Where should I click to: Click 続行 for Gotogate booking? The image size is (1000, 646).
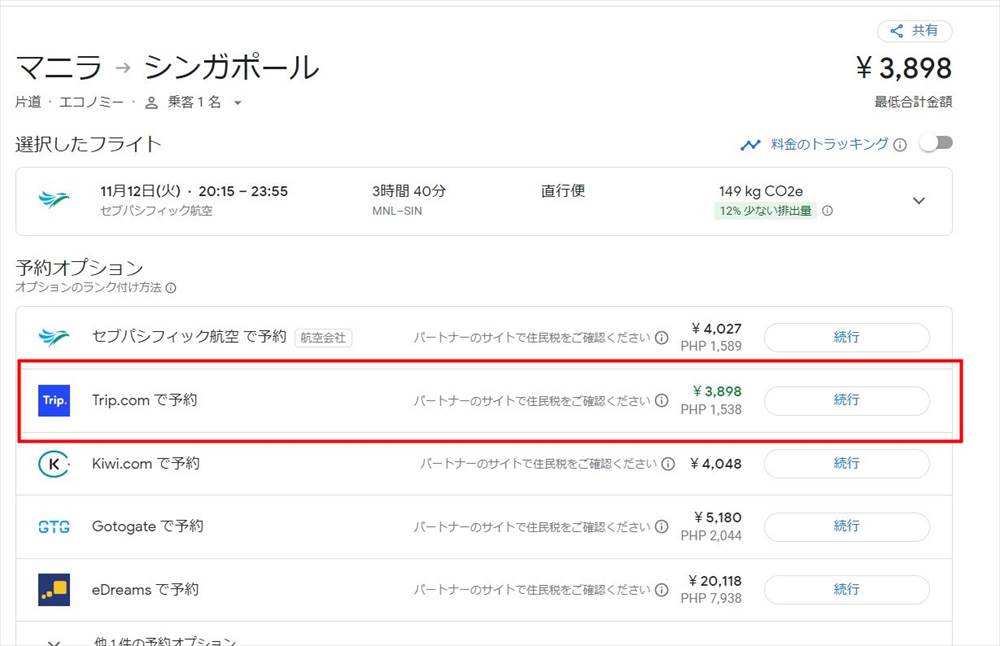click(x=846, y=526)
